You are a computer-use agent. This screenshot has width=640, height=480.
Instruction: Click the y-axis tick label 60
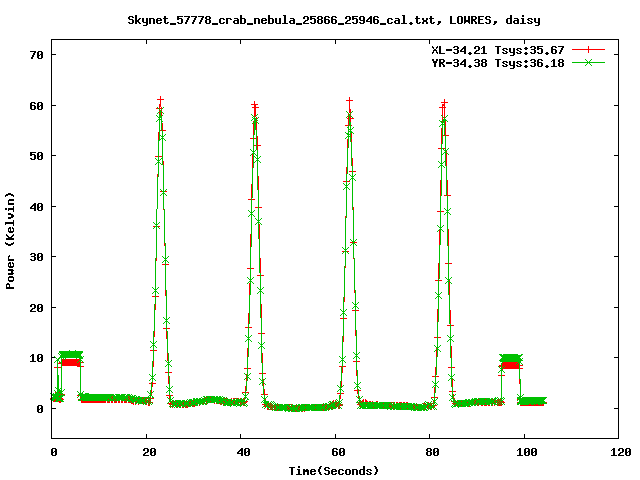pos(36,106)
